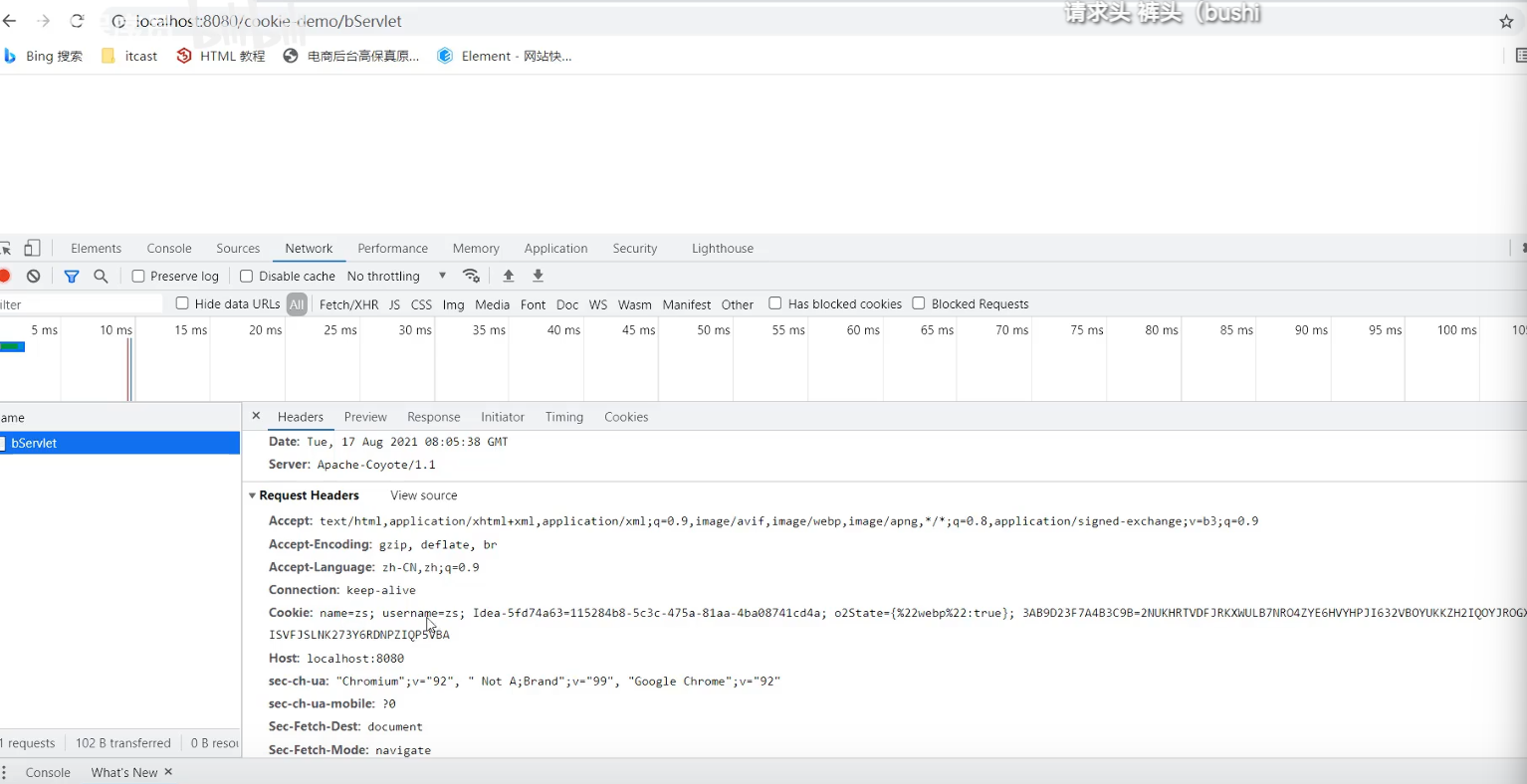Enable Preserve log checkbox
Viewport: 1527px width, 784px height.
click(x=138, y=276)
